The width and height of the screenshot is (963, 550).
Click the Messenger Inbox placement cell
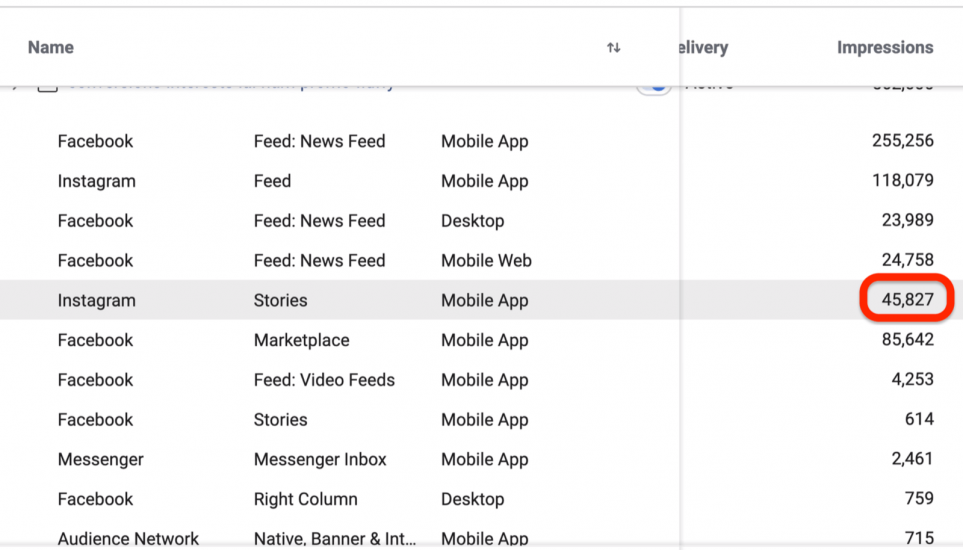pos(320,460)
